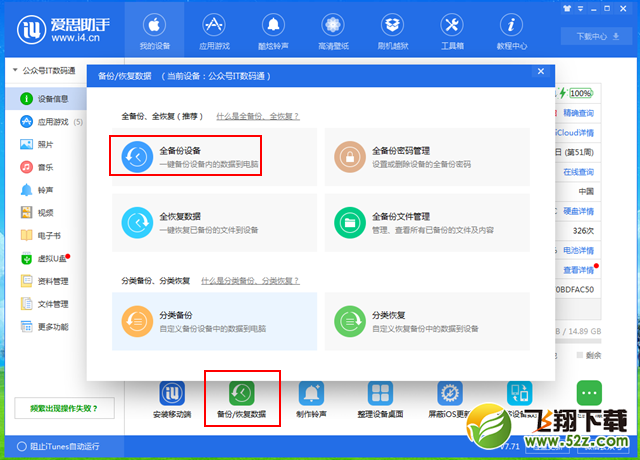Open the 应用游戏 tab in top bar

pyautogui.click(x=214, y=32)
